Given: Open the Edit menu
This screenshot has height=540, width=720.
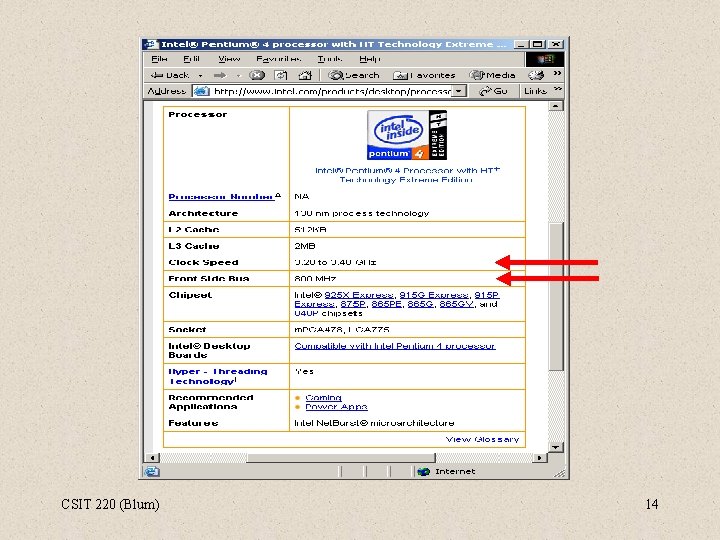Looking at the screenshot, I should tap(191, 59).
